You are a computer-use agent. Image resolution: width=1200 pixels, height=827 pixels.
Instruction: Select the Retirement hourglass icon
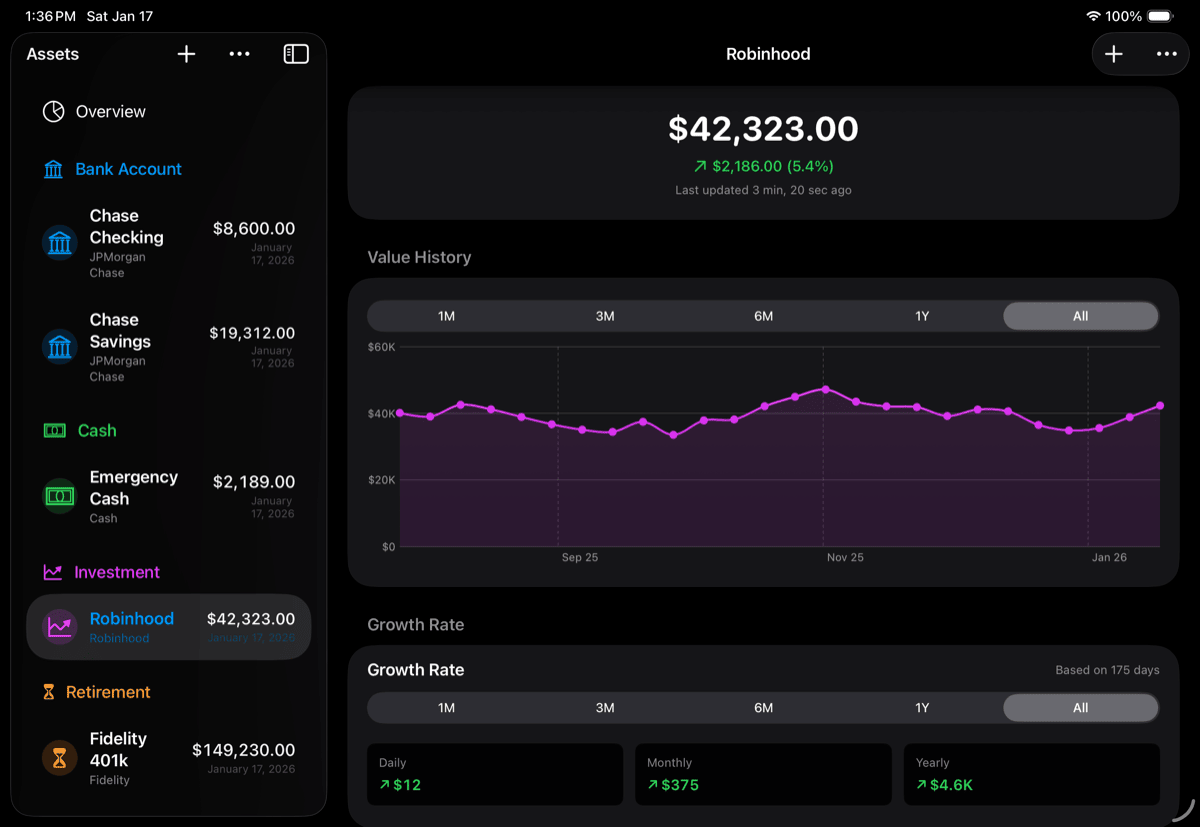(x=48, y=691)
